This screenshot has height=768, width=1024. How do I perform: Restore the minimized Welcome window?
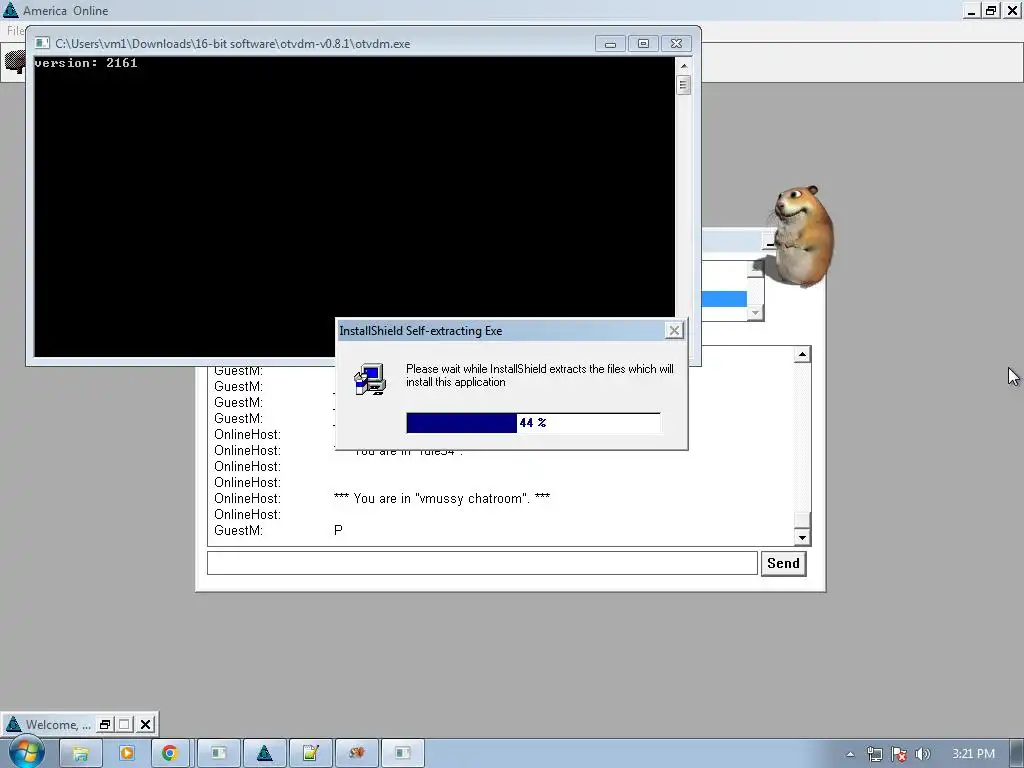[x=104, y=724]
